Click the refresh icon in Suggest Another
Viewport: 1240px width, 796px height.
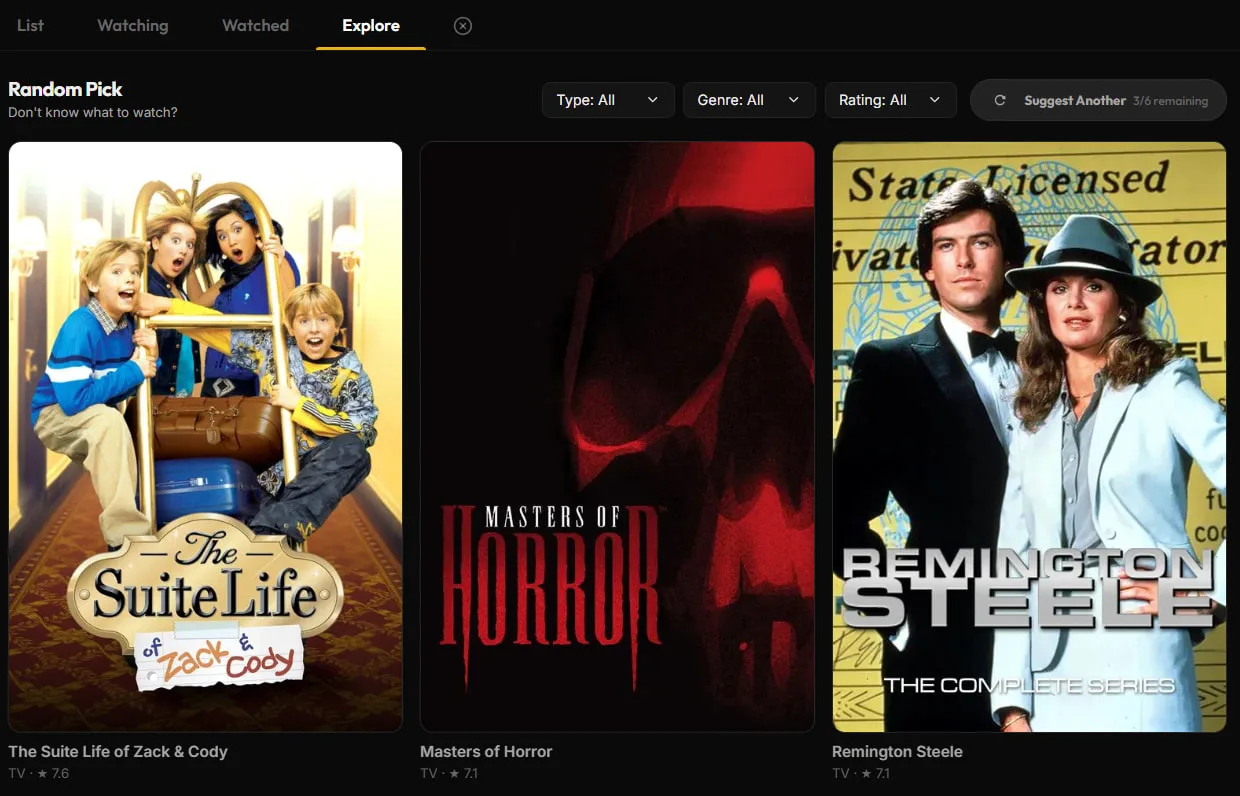pos(999,100)
